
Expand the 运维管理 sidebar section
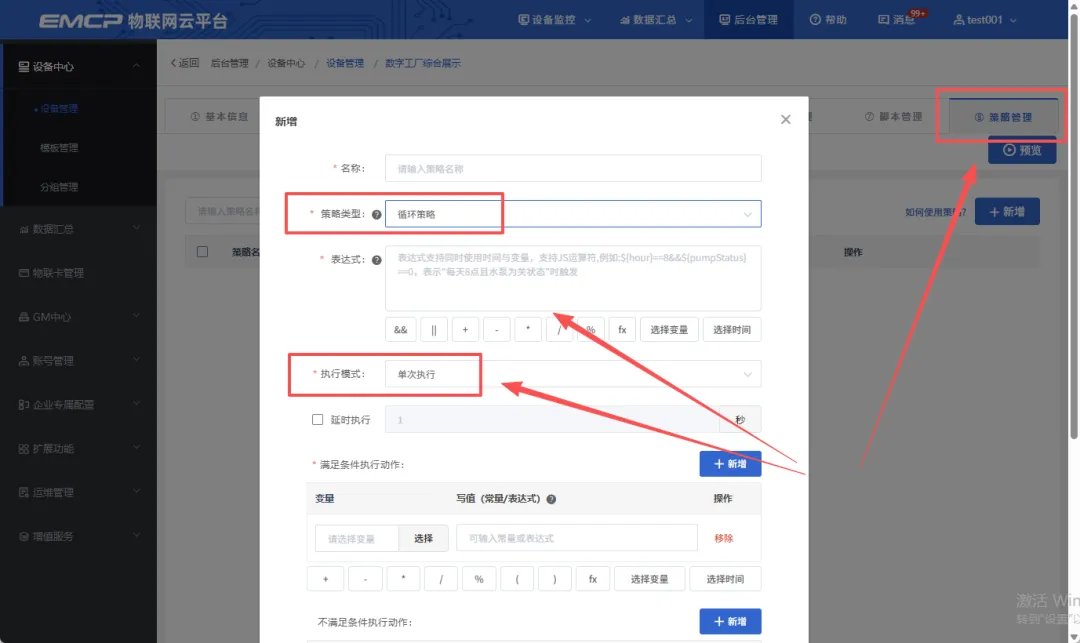point(79,492)
